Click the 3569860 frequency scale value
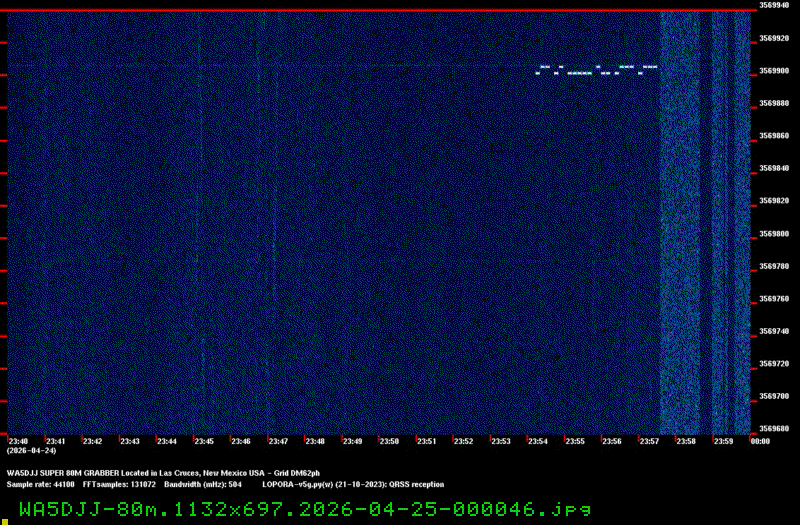Screen dimensions: 800x525 tap(777, 136)
